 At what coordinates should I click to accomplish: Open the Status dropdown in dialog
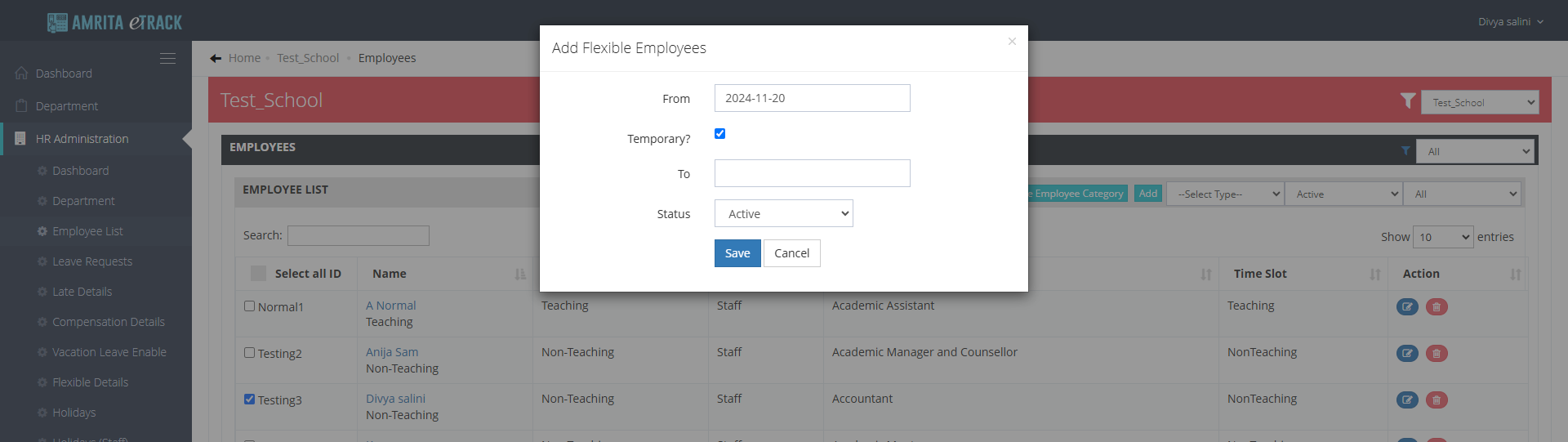783,214
